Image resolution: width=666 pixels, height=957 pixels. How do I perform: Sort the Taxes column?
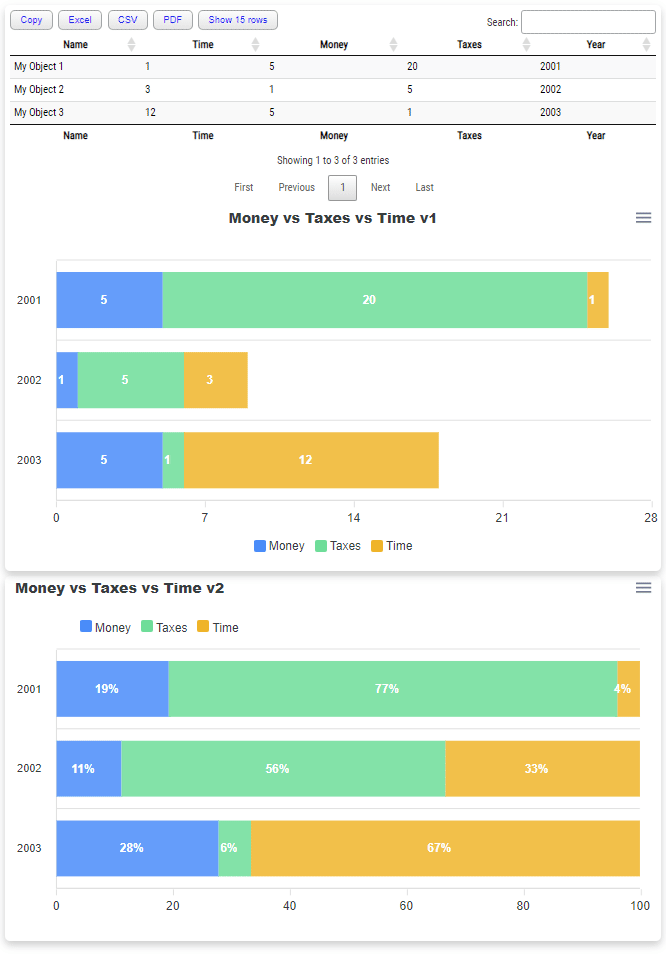click(526, 44)
